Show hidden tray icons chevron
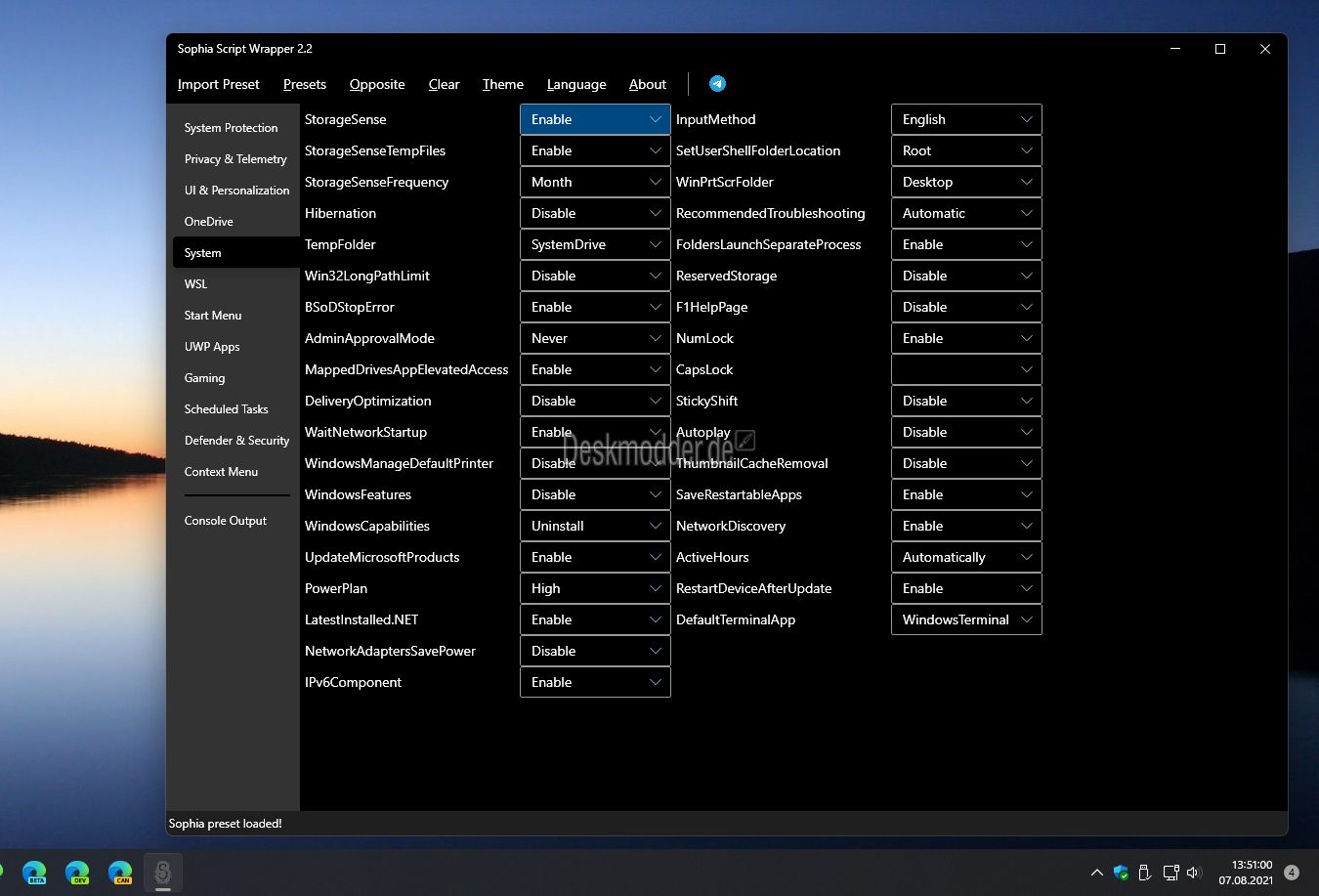1319x896 pixels. (1096, 873)
